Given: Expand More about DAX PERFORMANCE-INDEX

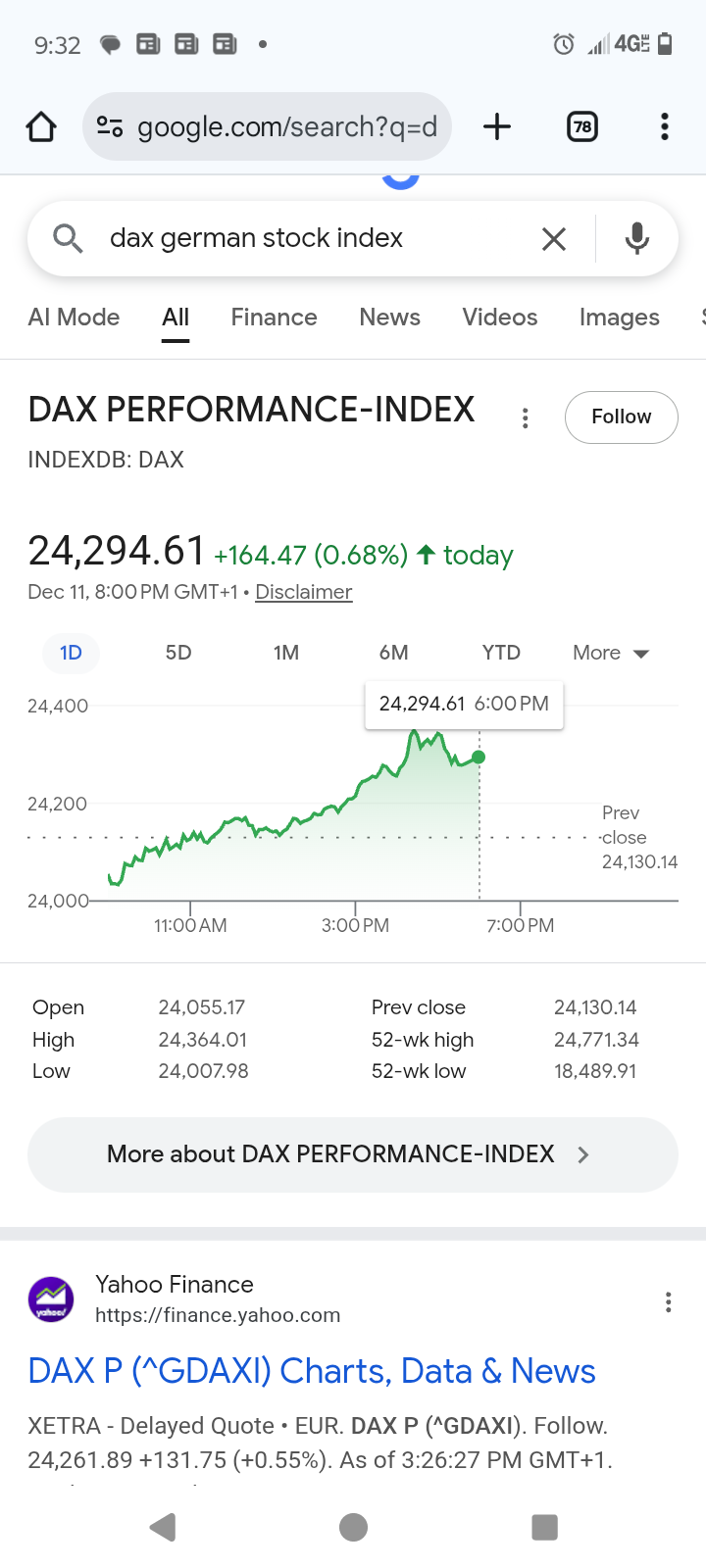Looking at the screenshot, I should click(353, 1154).
